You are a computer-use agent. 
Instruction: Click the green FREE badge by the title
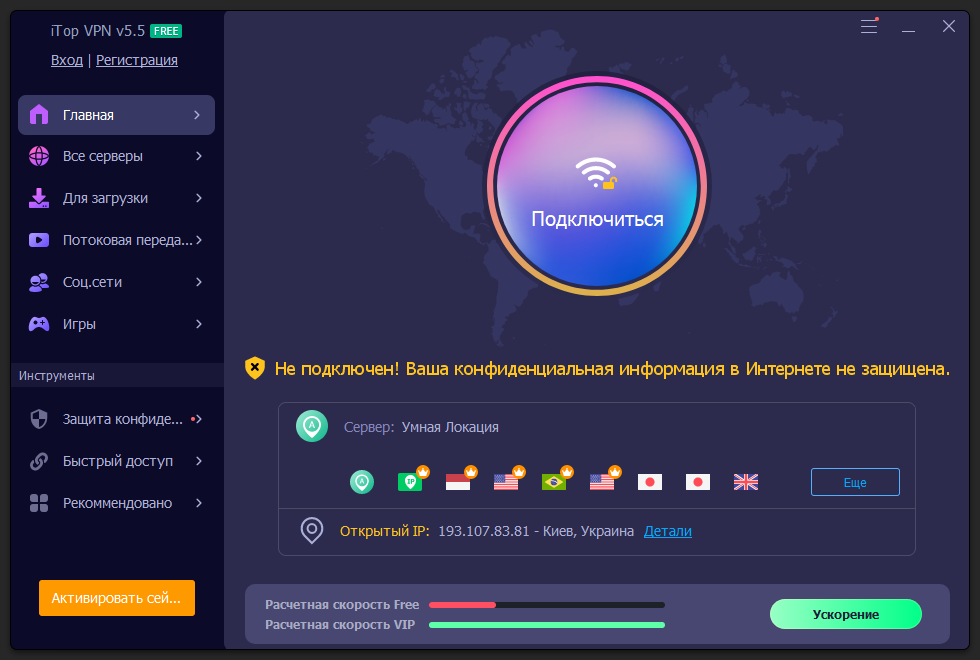coord(166,31)
